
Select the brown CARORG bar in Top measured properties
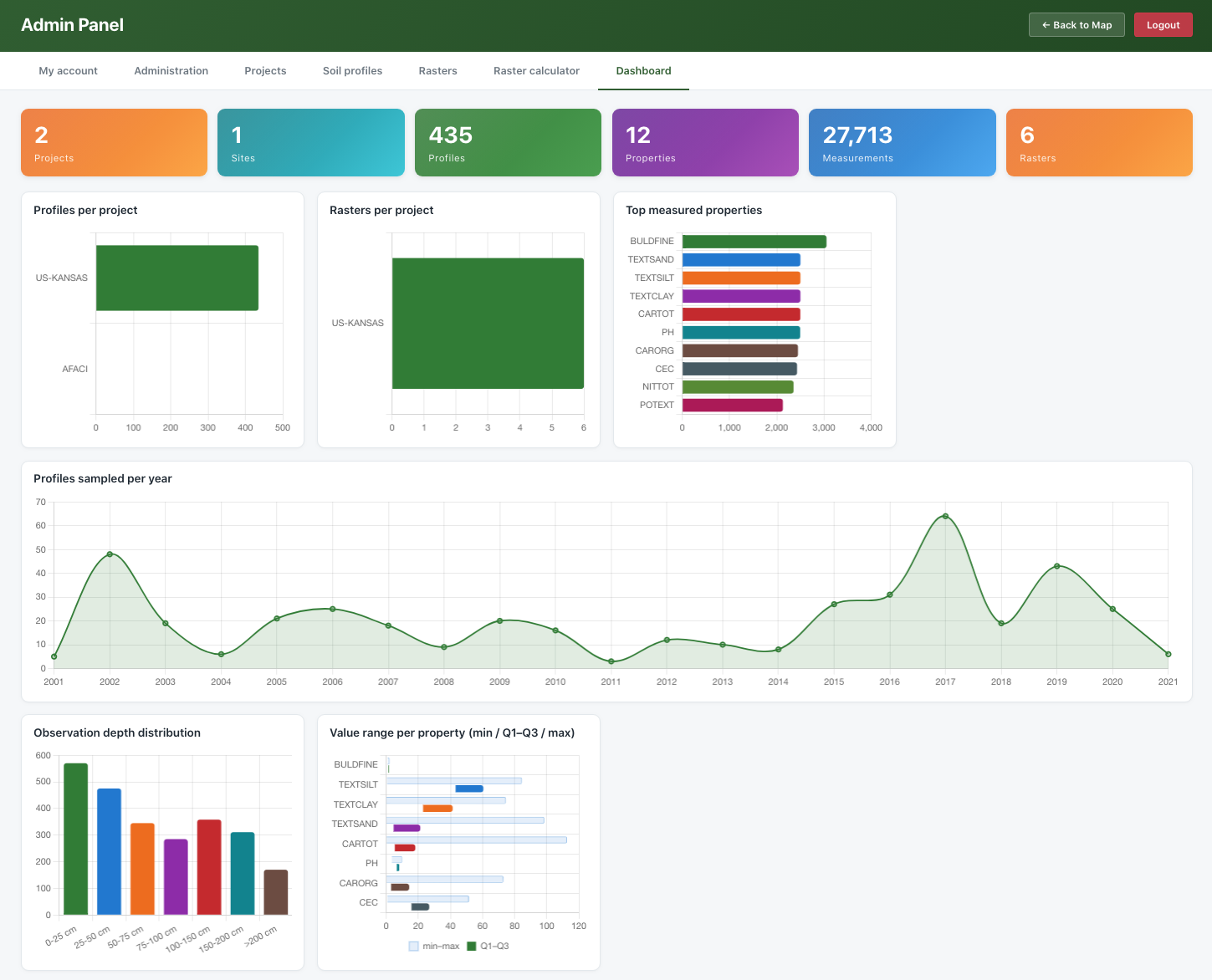pos(740,350)
